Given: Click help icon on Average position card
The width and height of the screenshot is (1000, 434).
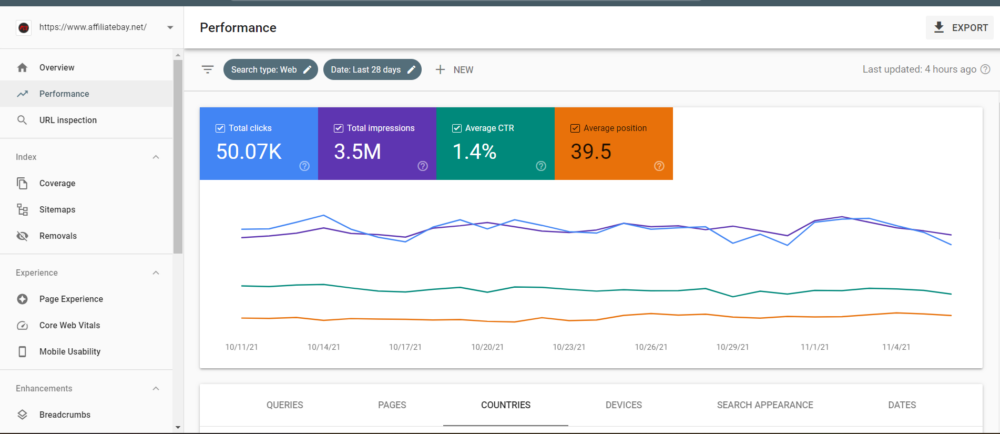Looking at the screenshot, I should click(659, 166).
